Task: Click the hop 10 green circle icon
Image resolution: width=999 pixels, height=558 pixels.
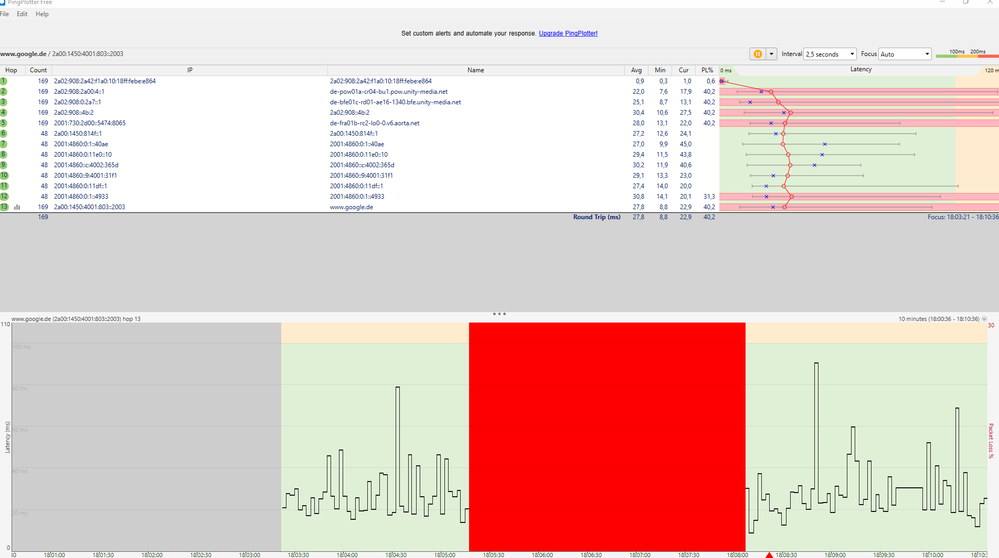Action: tap(4, 175)
